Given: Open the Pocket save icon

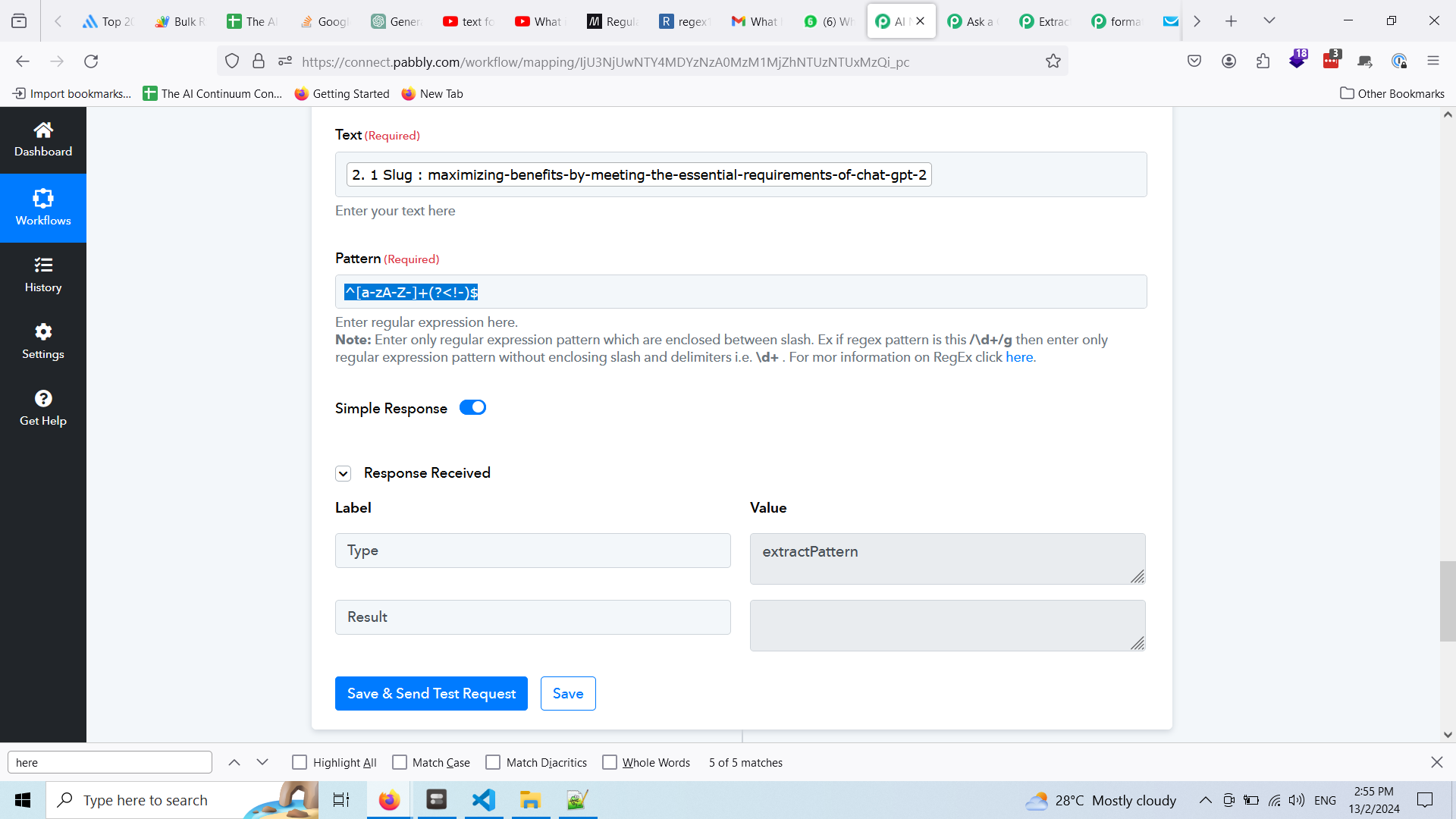Looking at the screenshot, I should (x=1194, y=61).
